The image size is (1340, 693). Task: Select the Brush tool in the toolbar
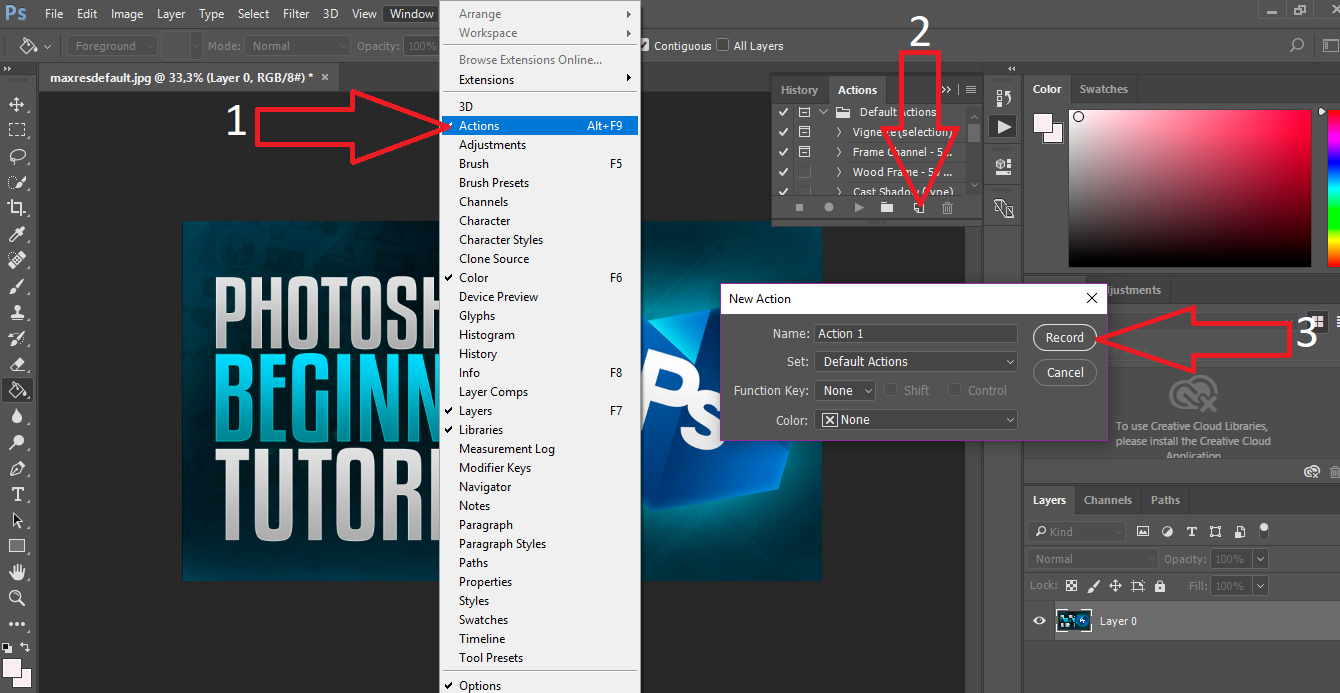(x=17, y=286)
